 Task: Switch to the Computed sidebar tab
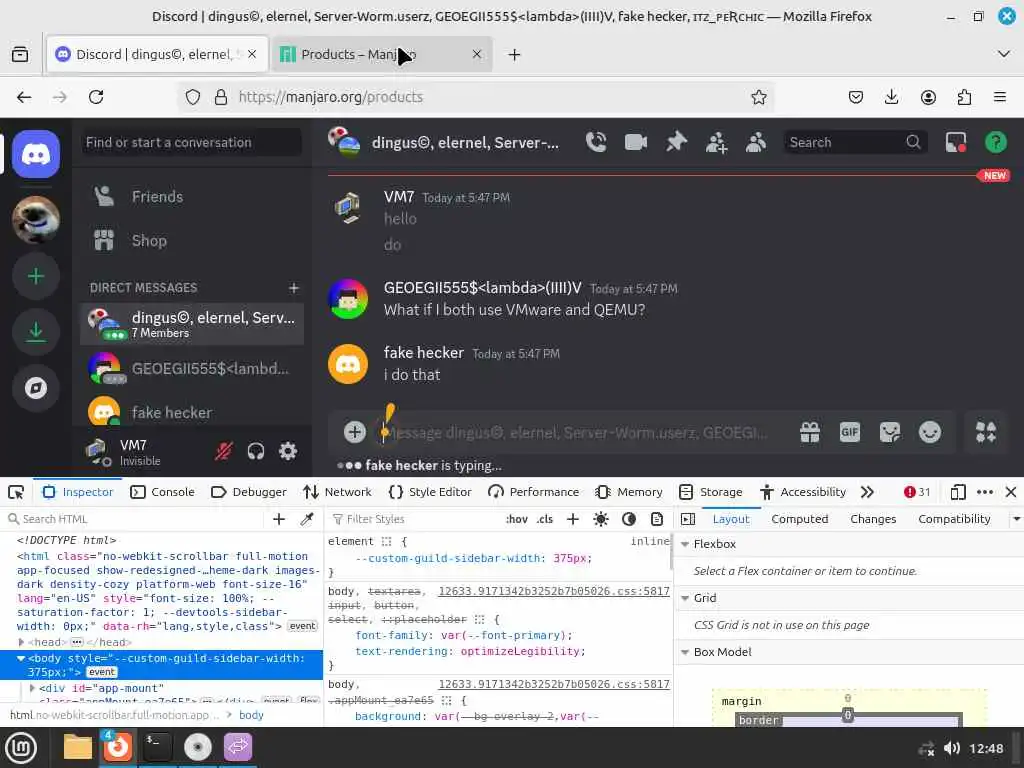[799, 519]
